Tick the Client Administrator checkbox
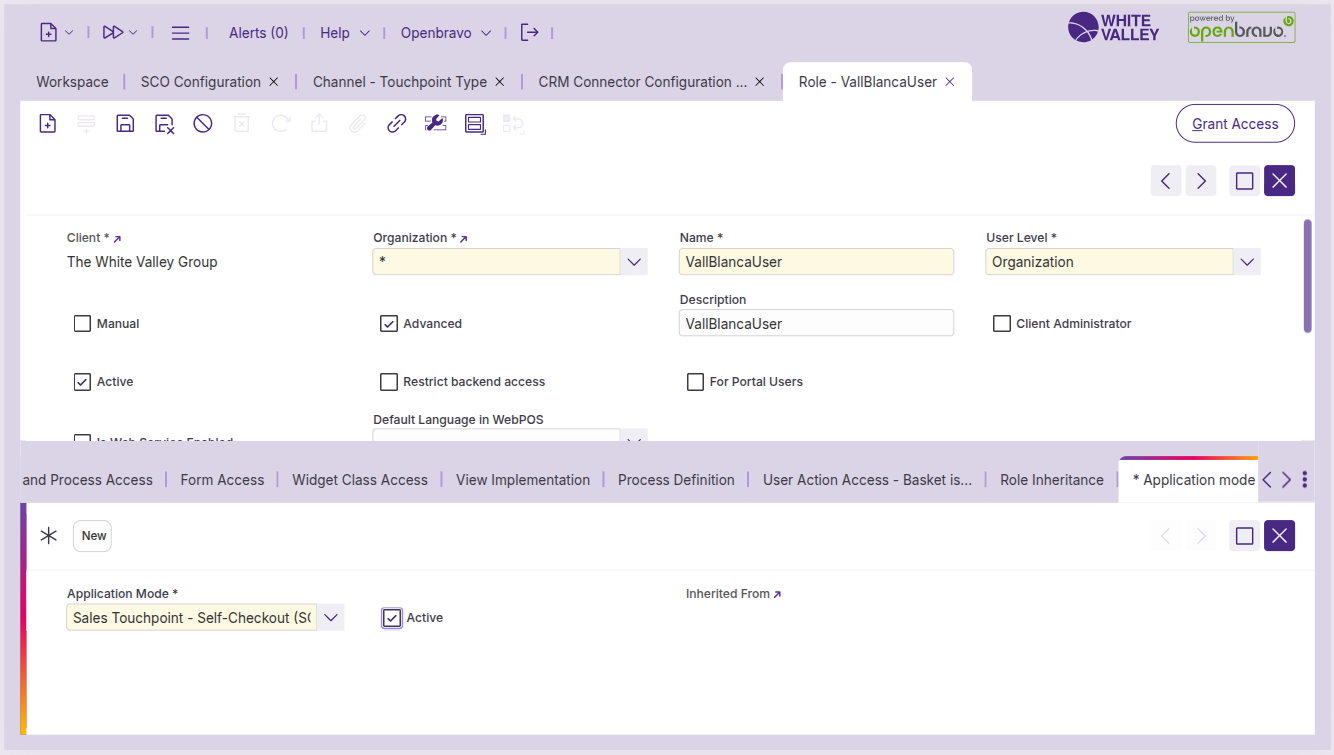This screenshot has height=755, width=1334. pos(1001,324)
